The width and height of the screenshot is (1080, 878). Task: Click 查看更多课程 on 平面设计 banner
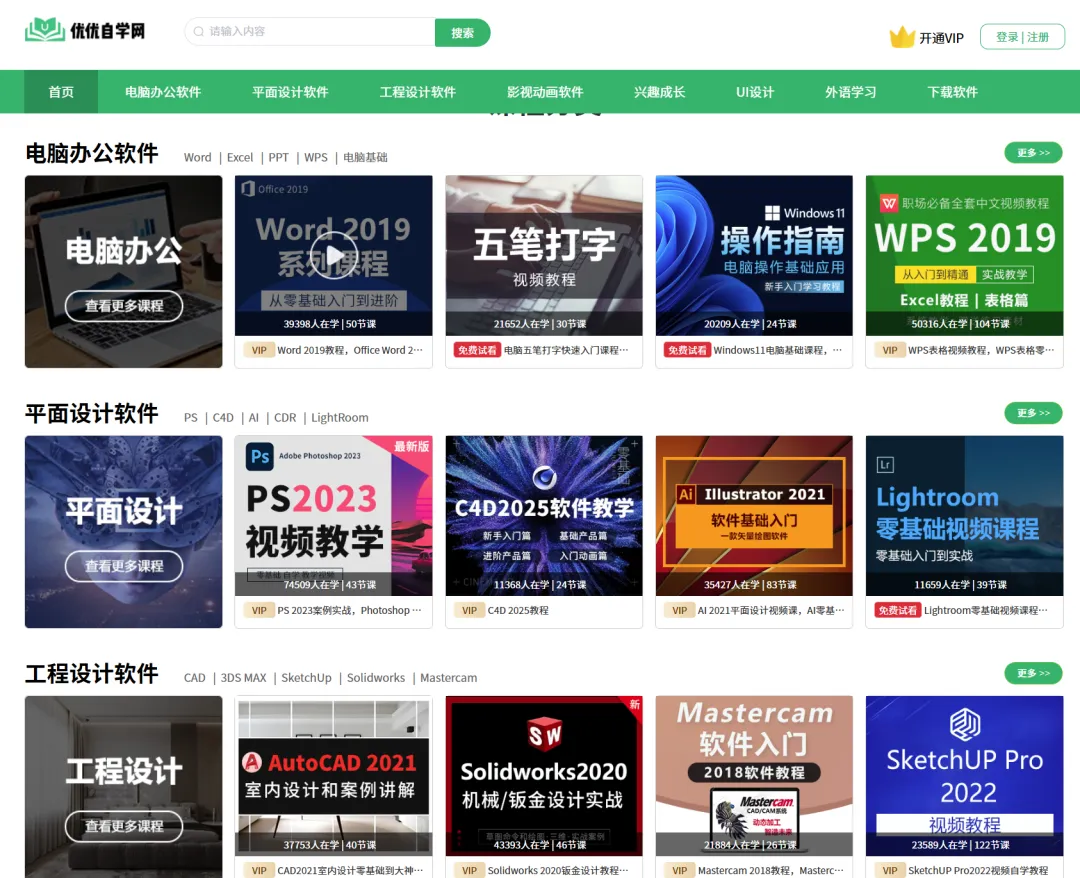pos(124,566)
